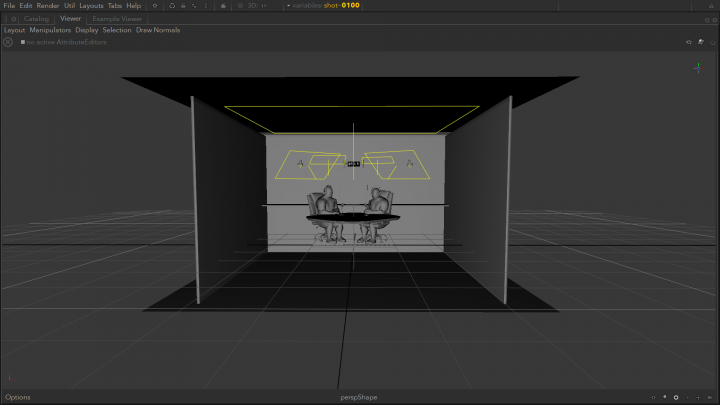
Task: Open the Render menu
Action: [48, 6]
